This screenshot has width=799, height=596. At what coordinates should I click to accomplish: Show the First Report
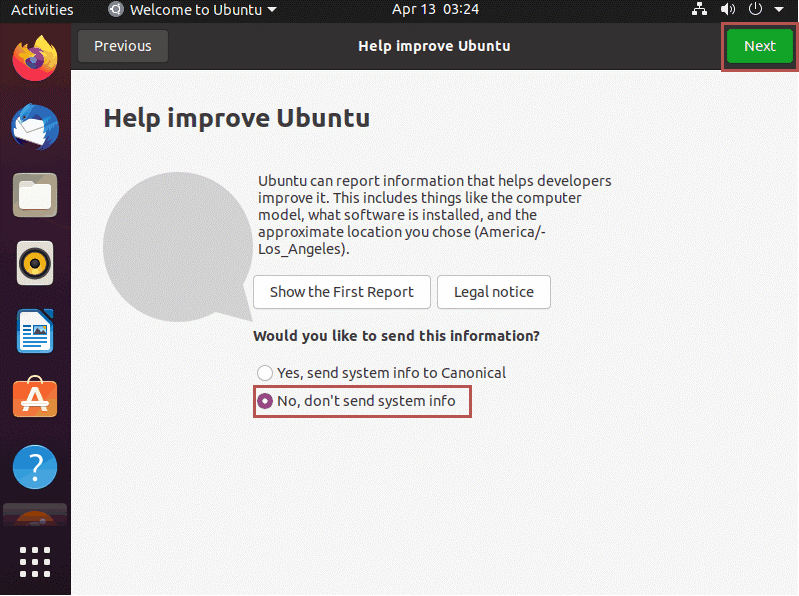coord(342,292)
